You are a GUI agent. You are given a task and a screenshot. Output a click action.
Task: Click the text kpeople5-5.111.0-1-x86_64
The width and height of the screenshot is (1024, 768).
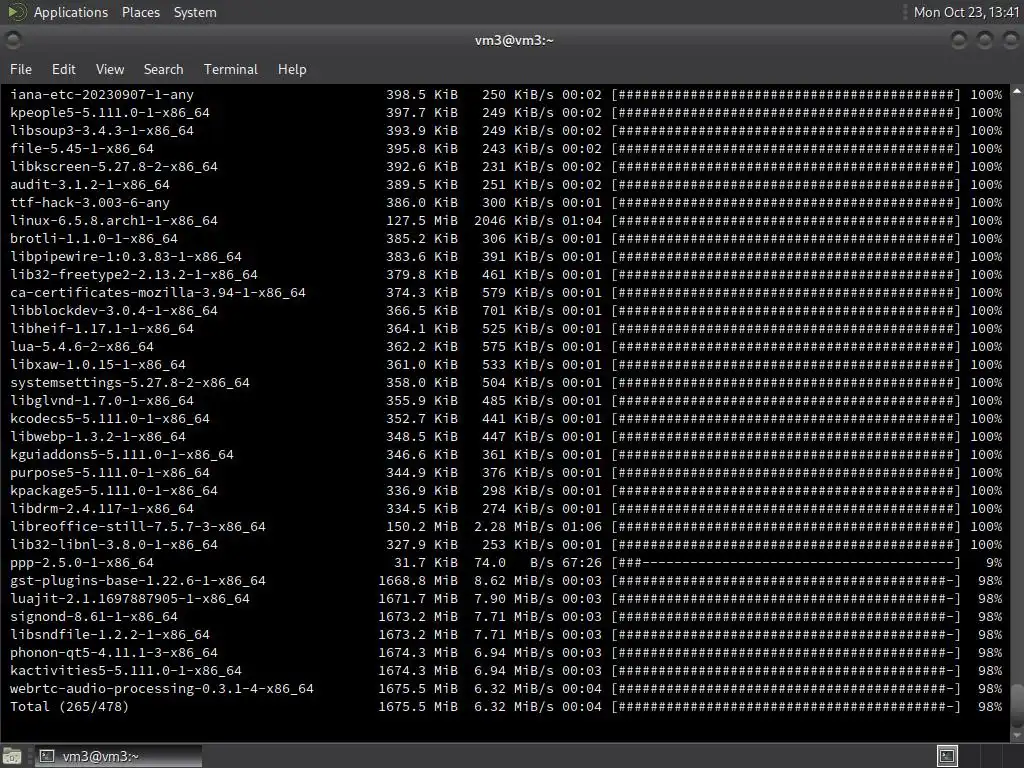coord(110,113)
